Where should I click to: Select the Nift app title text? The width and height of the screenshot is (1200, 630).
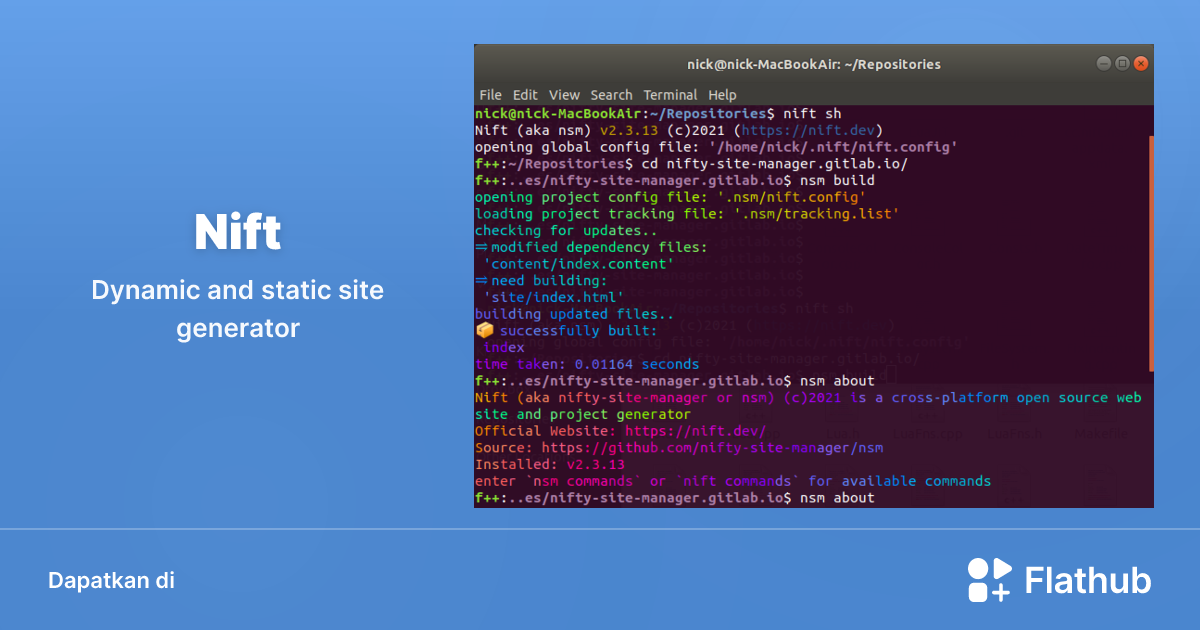click(x=237, y=231)
